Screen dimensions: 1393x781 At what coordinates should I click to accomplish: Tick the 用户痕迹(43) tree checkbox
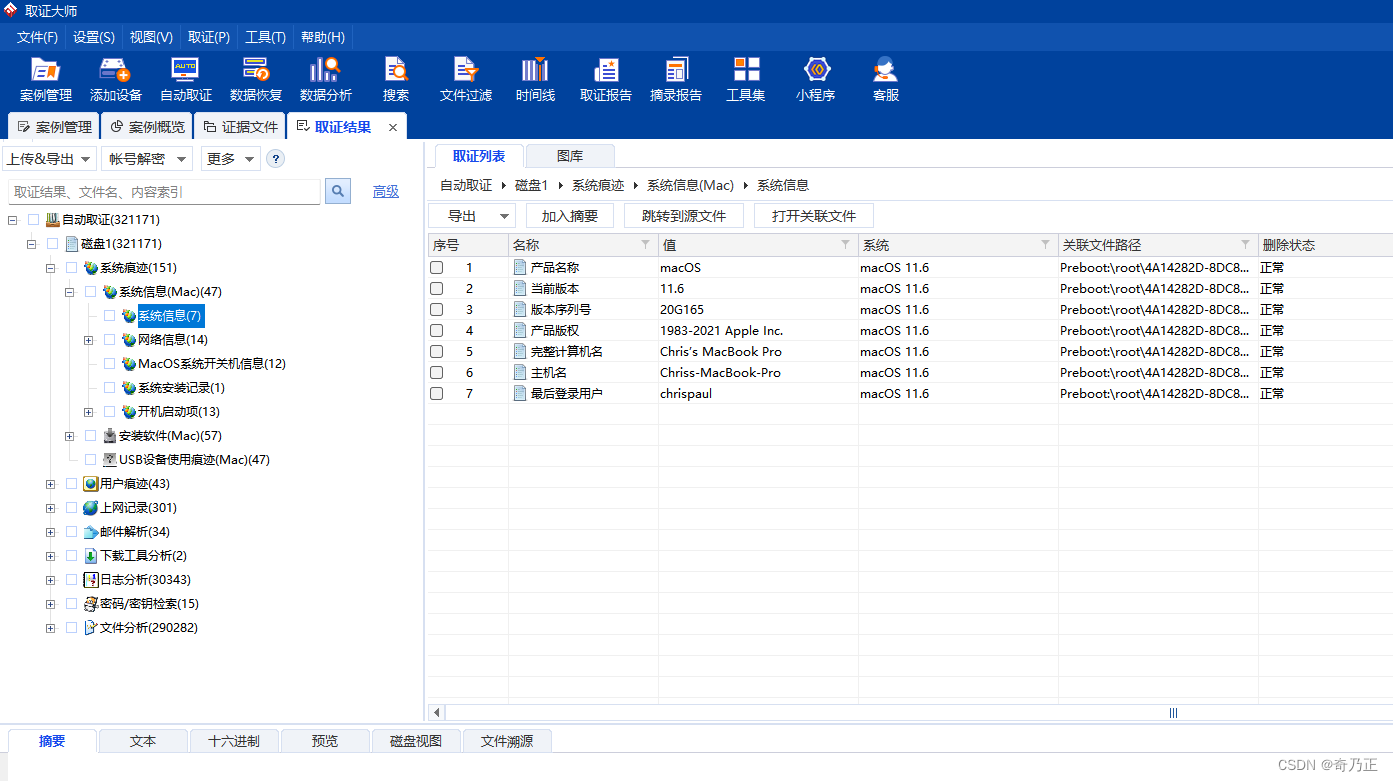click(71, 484)
